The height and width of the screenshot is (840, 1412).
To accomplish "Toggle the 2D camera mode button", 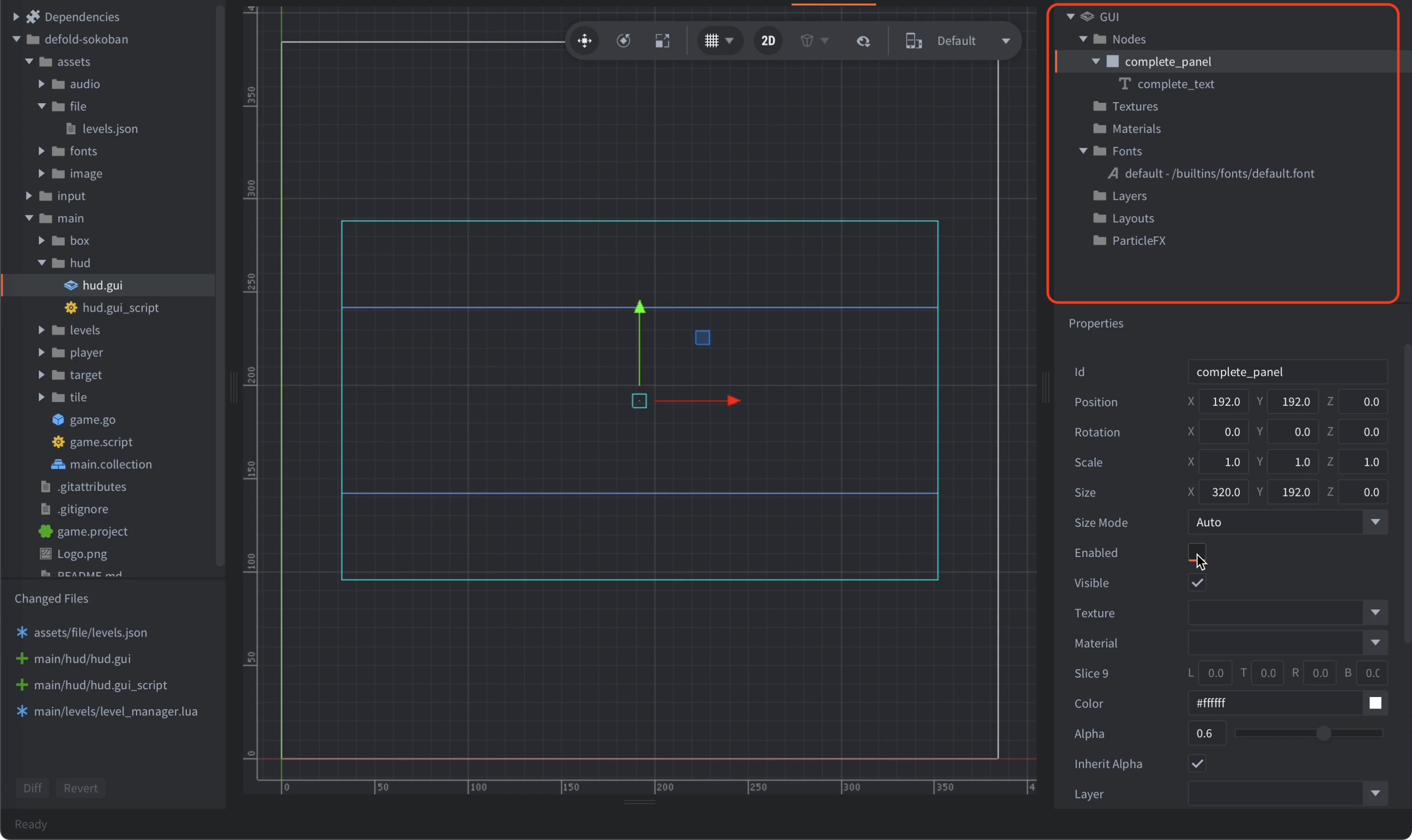I will 768,41.
